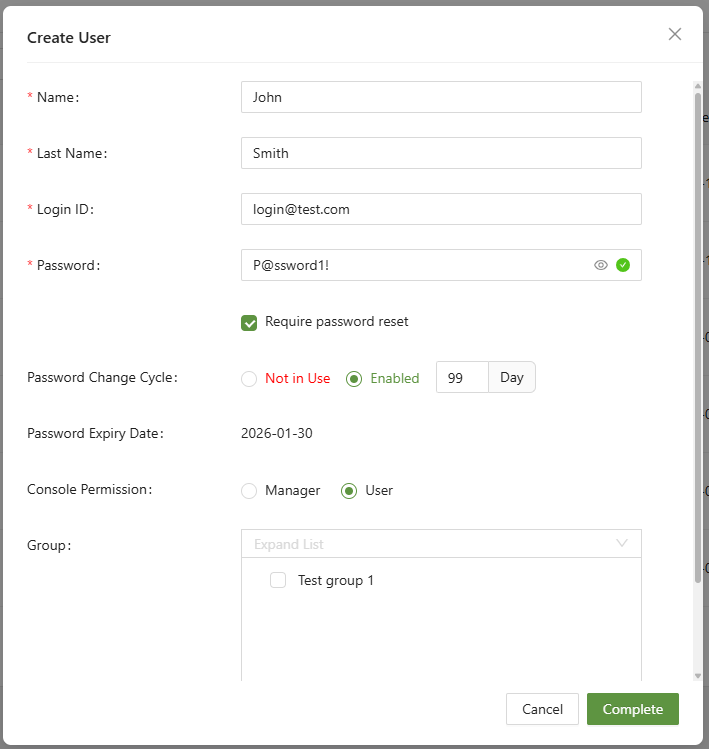The height and width of the screenshot is (749, 709).
Task: Focus the Name field containing John
Action: point(440,97)
